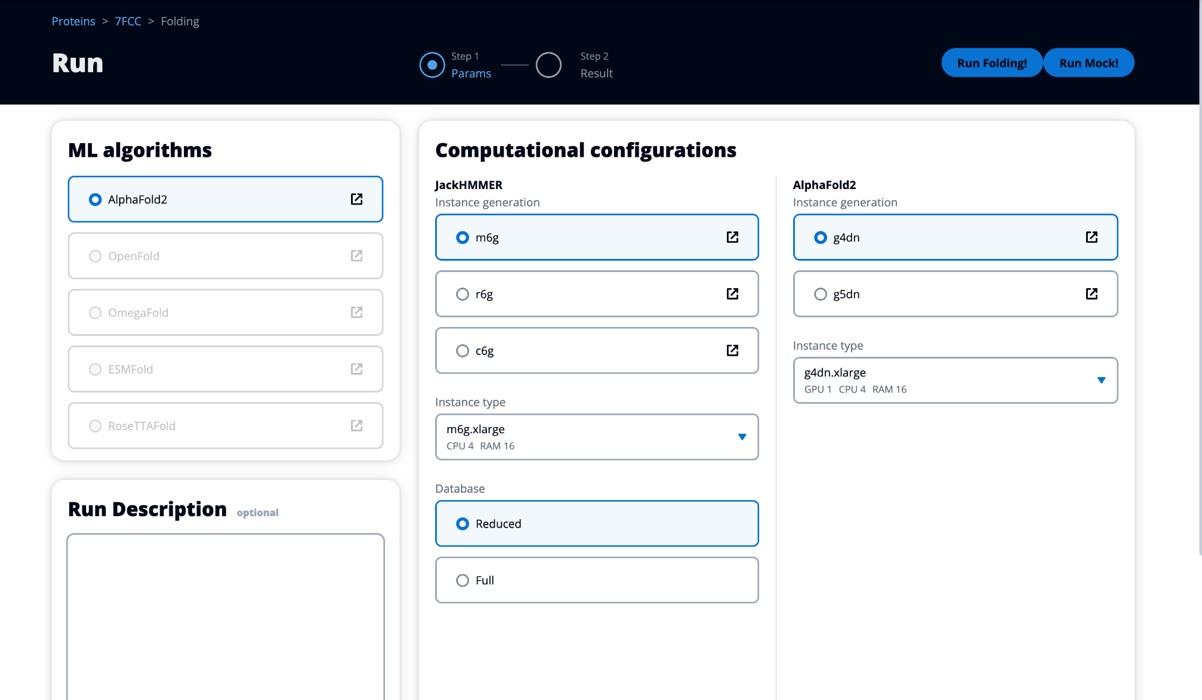Select the Full database option
The image size is (1202, 700).
click(x=462, y=580)
